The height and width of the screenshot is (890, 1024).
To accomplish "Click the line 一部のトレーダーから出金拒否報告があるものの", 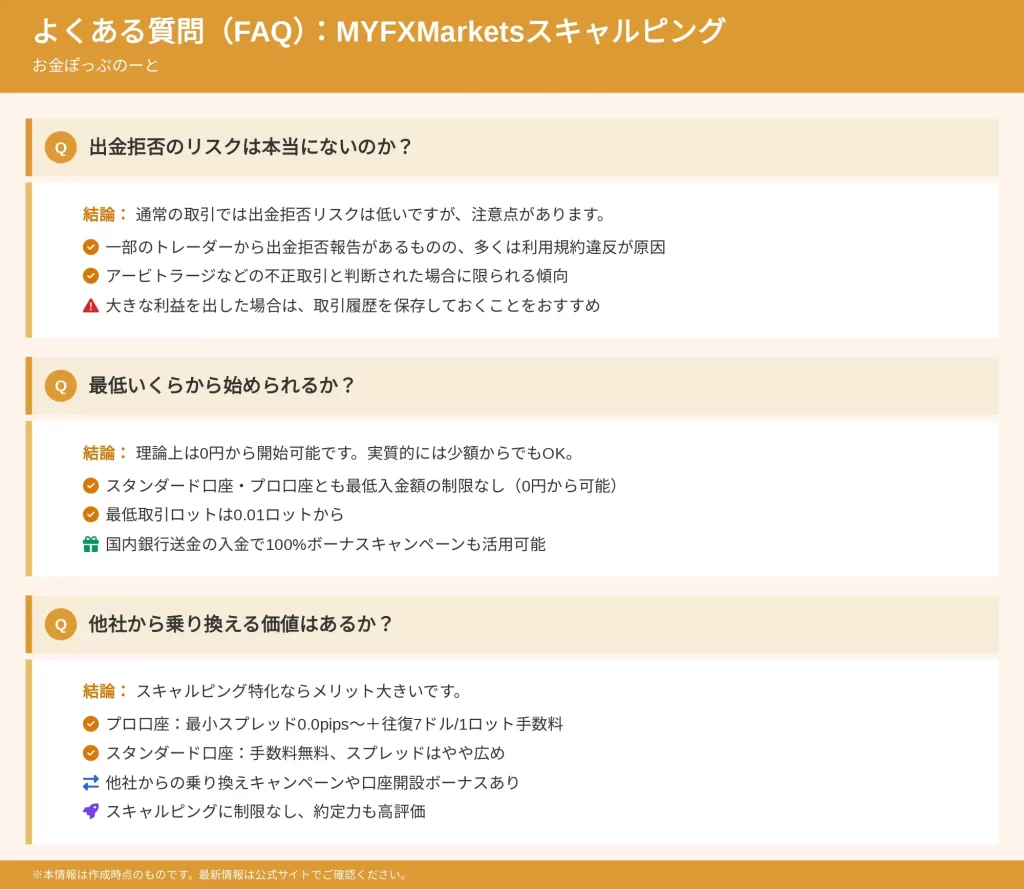I will (x=385, y=247).
